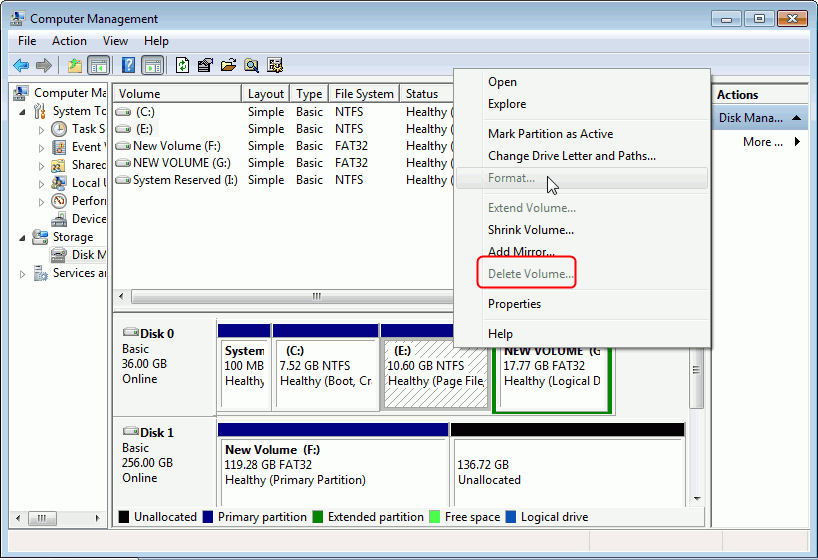Select Shrink Volume in context menu

582,230
